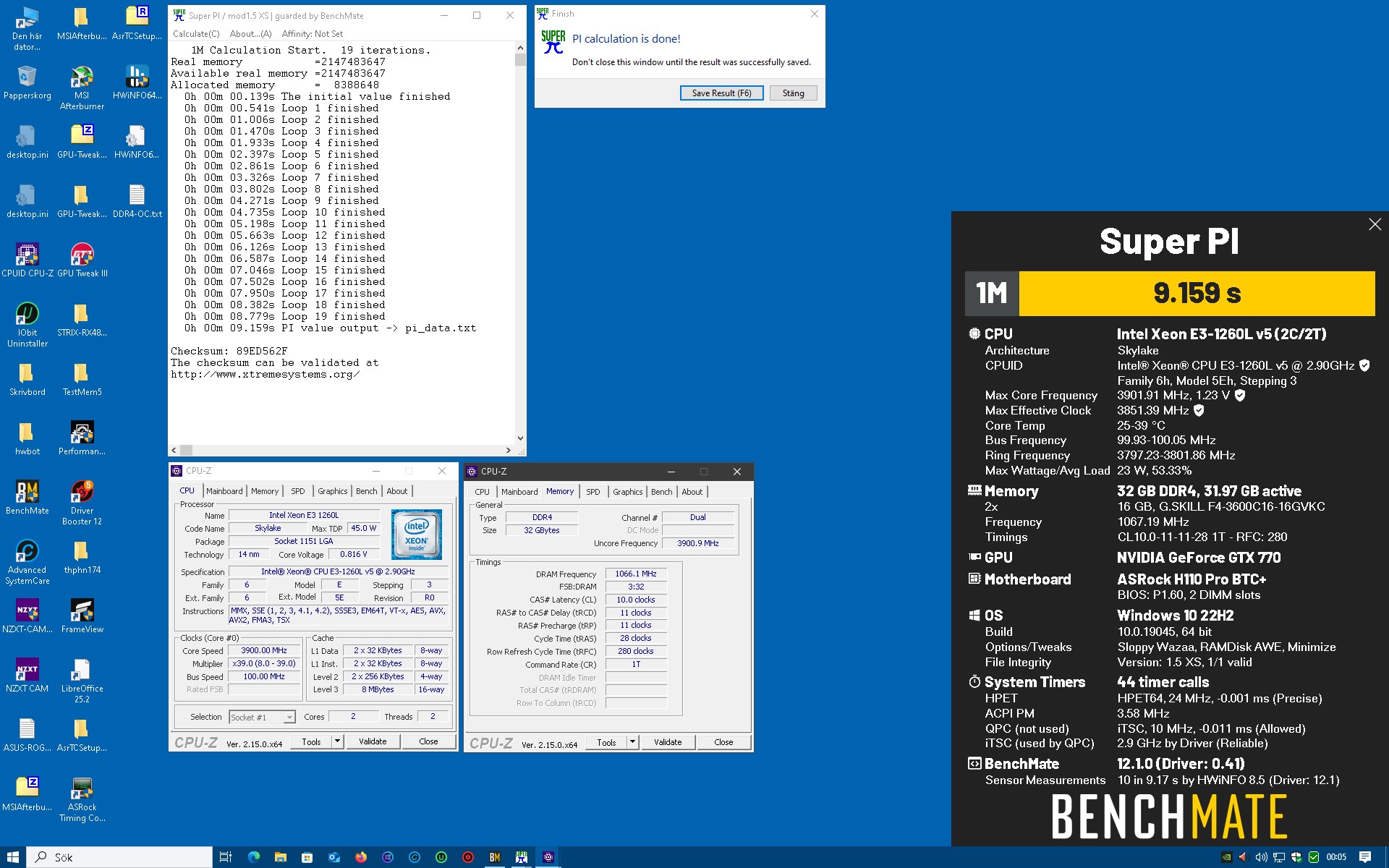1389x868 pixels.
Task: Open ASRock Timing Configurator icon
Action: (x=82, y=800)
